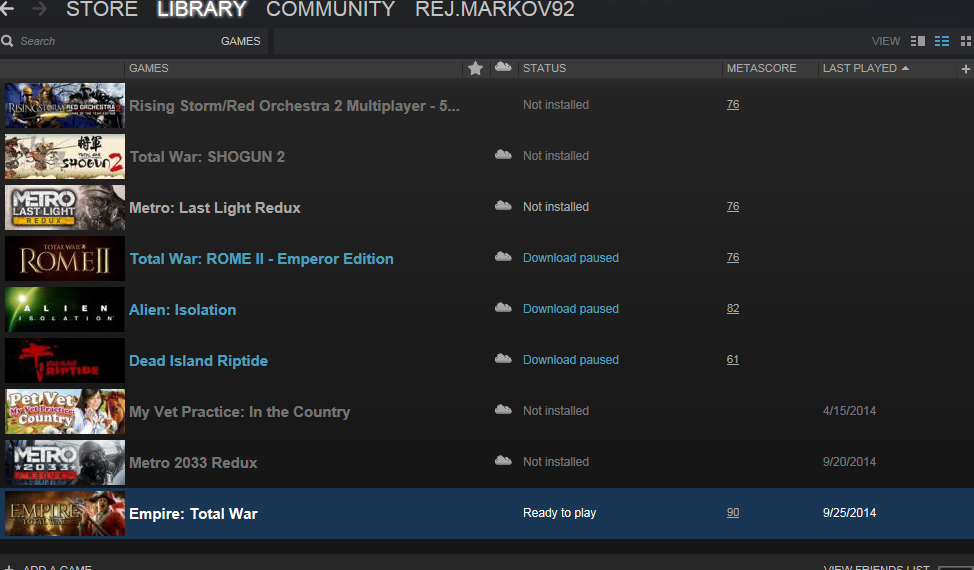Select Rising Storm/Red Orchestra 2 Multiplayer title
Viewport: 974px width, 570px height.
click(294, 106)
